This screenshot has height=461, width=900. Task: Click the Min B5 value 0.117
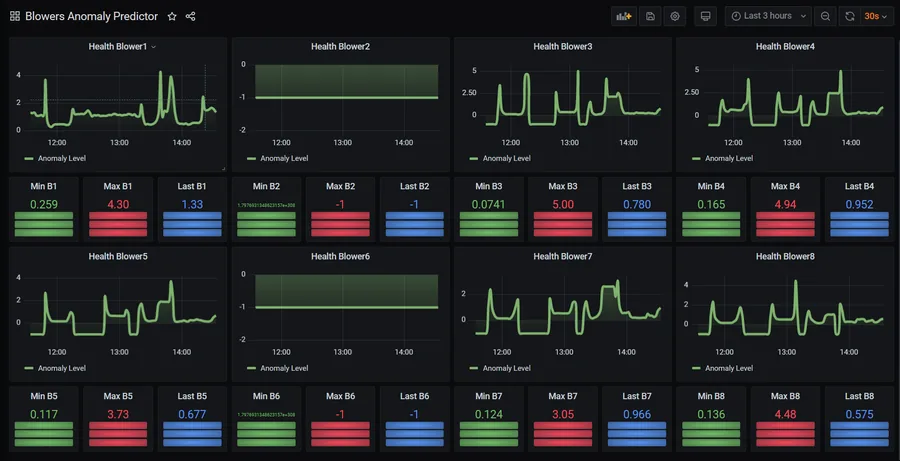[x=44, y=414]
